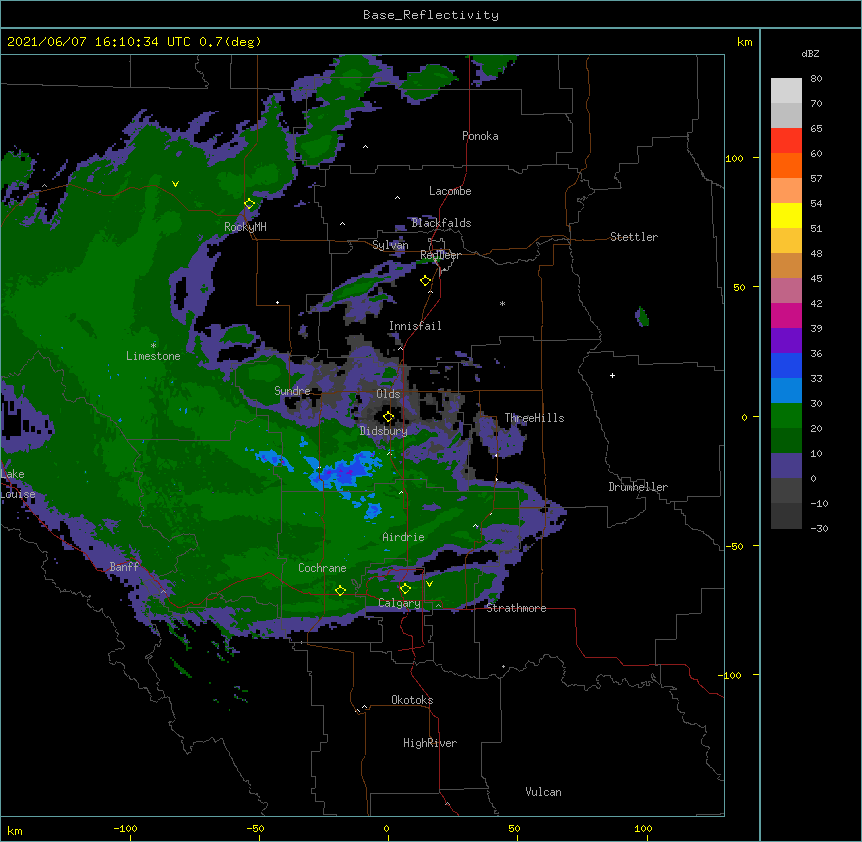862x842 pixels.
Task: Click the asterisk marker above Limestone
Action: coord(153,346)
